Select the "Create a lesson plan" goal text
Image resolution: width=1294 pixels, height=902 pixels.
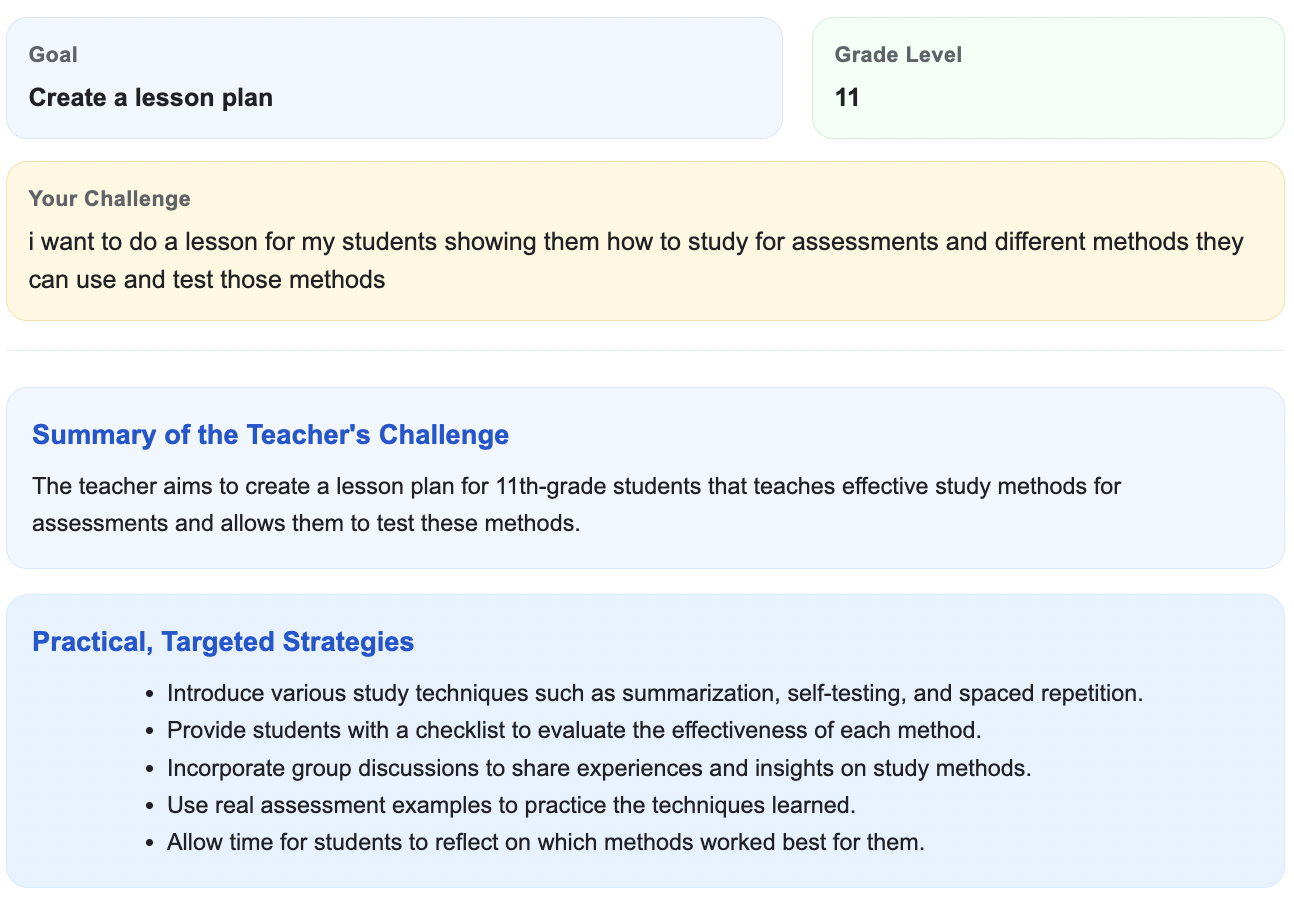151,98
